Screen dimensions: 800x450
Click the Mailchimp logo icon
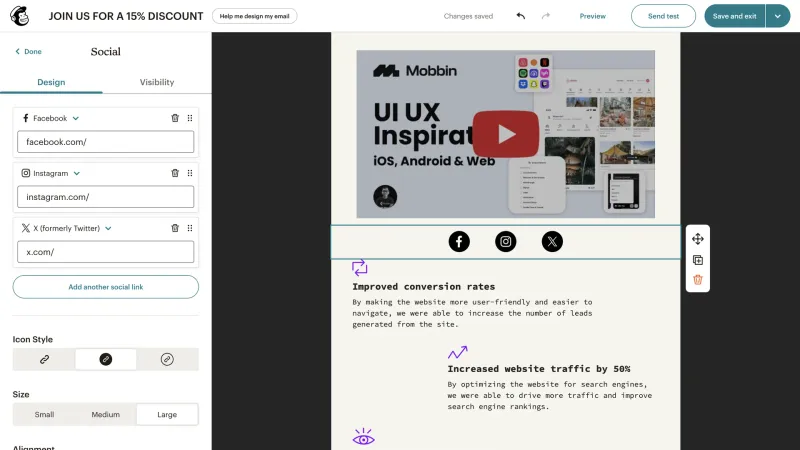(x=19, y=16)
